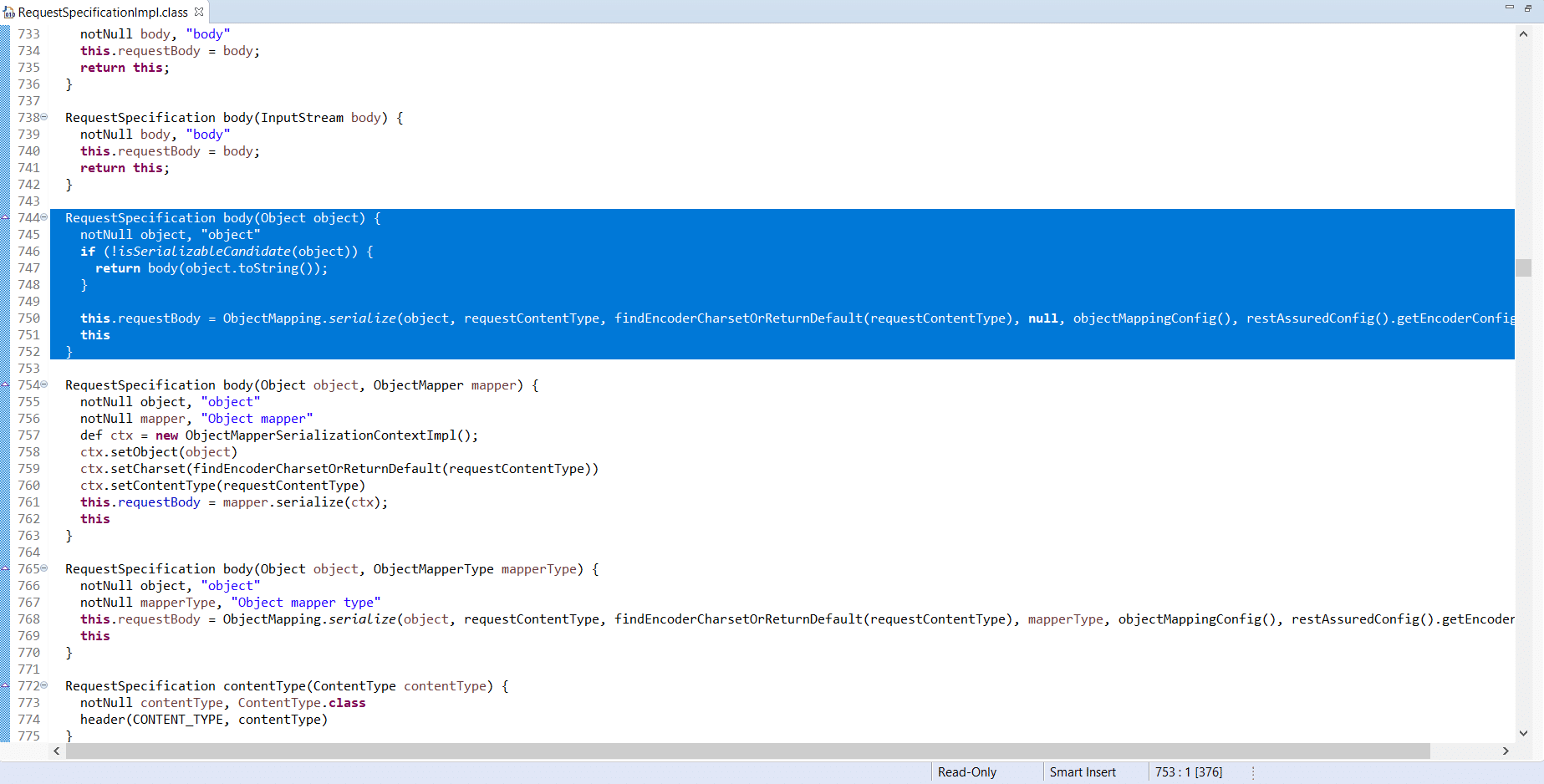Click the annotation marker next to line 765

7,568
